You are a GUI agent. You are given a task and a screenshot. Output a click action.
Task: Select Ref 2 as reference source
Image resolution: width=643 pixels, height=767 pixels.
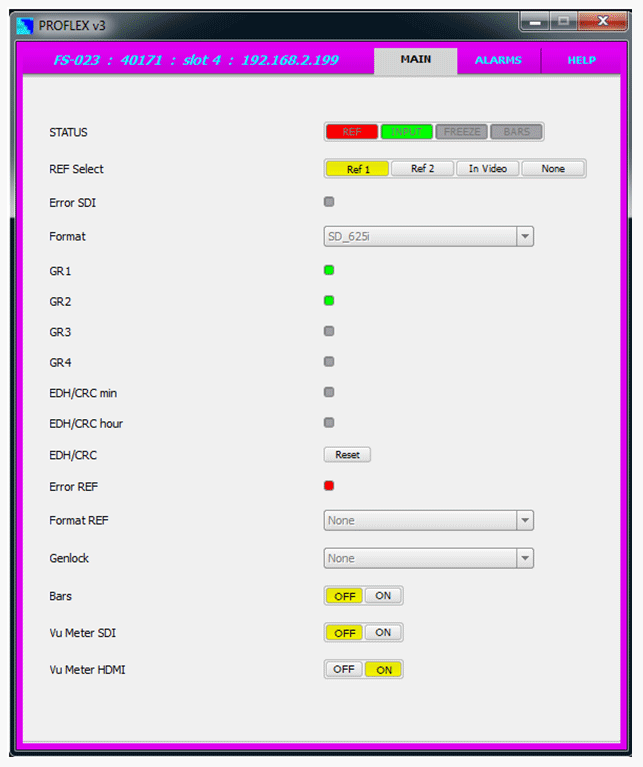coord(422,169)
